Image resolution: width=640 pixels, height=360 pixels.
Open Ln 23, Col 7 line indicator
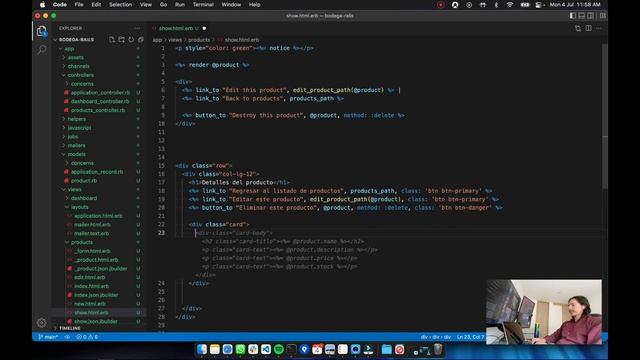(470, 337)
